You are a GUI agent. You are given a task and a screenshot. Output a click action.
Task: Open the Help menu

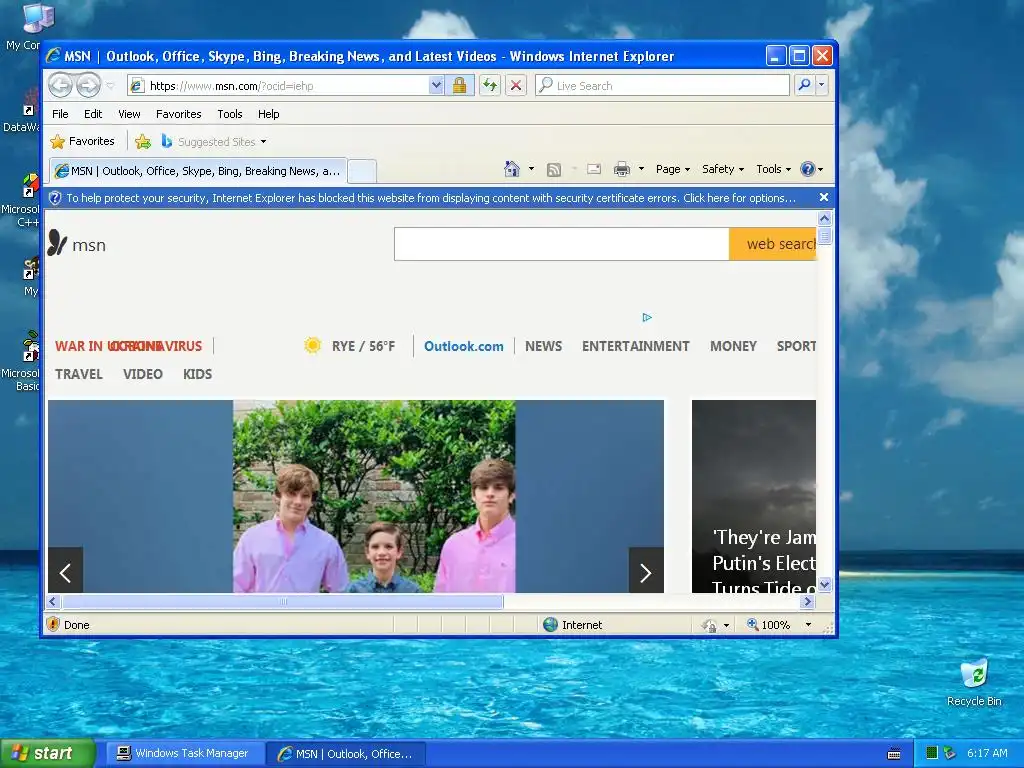[268, 114]
